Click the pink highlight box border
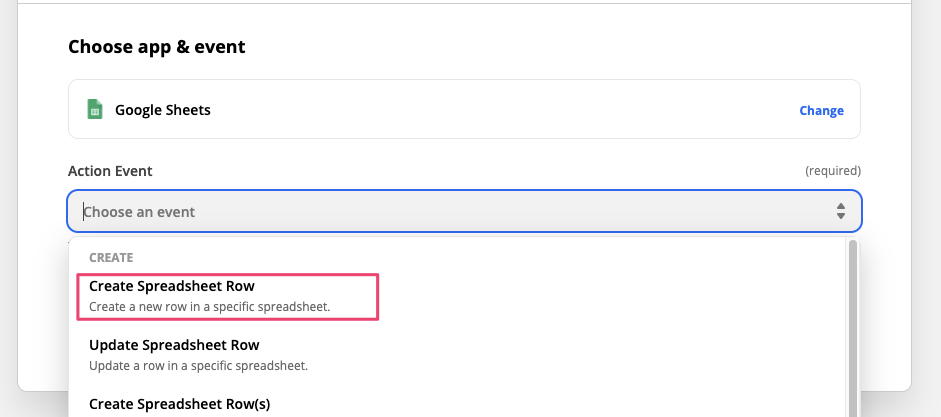Image resolution: width=941 pixels, height=417 pixels. click(x=378, y=297)
